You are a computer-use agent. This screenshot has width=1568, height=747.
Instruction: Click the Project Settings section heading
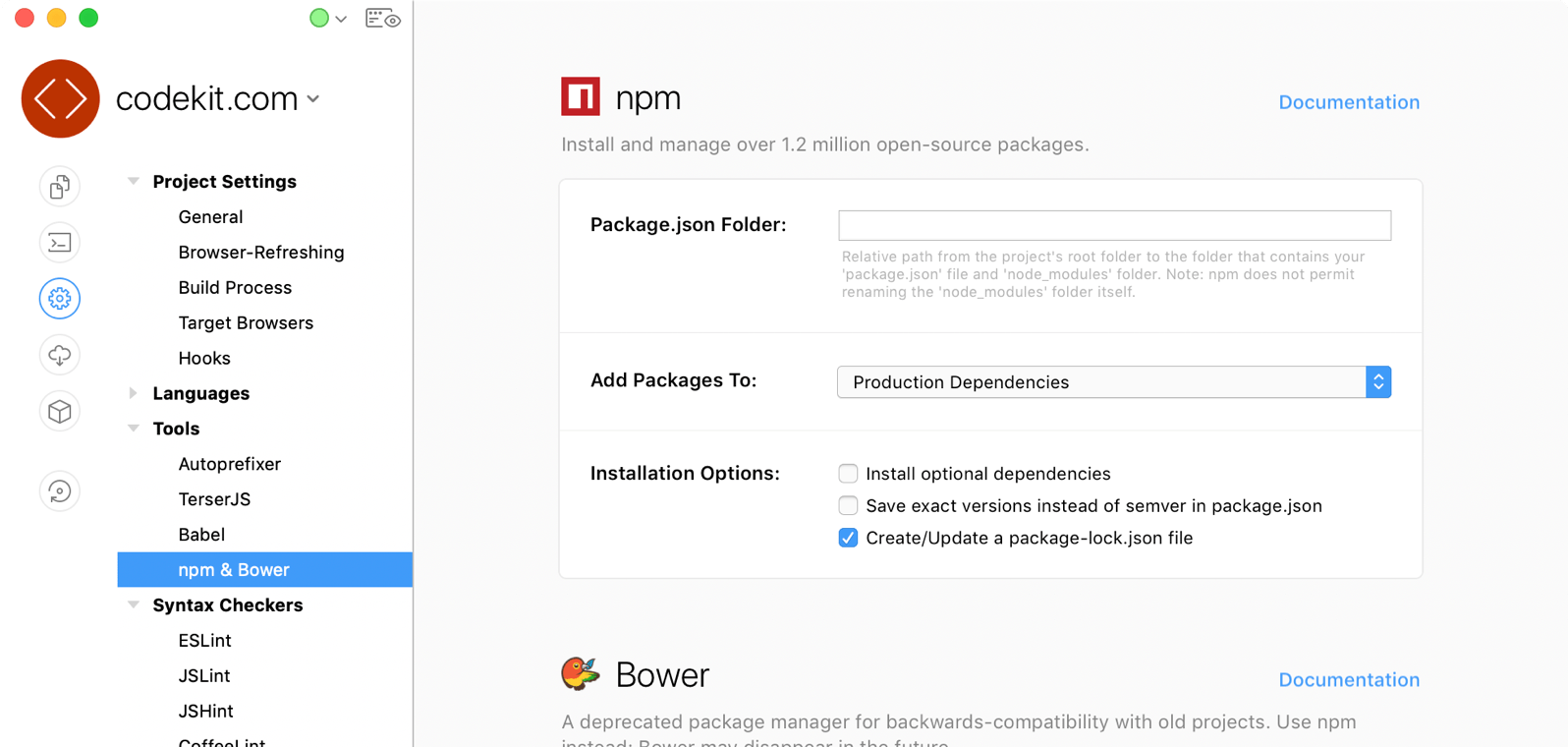[225, 182]
